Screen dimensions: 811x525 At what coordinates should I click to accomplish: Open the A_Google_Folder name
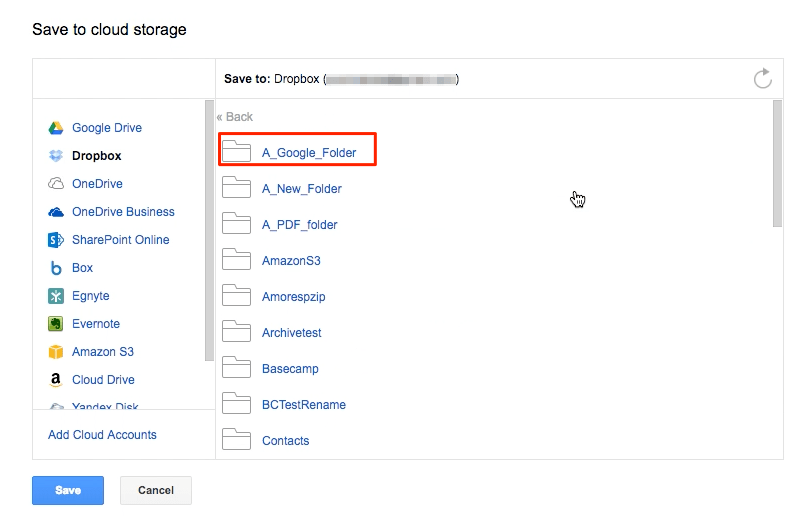(x=309, y=153)
